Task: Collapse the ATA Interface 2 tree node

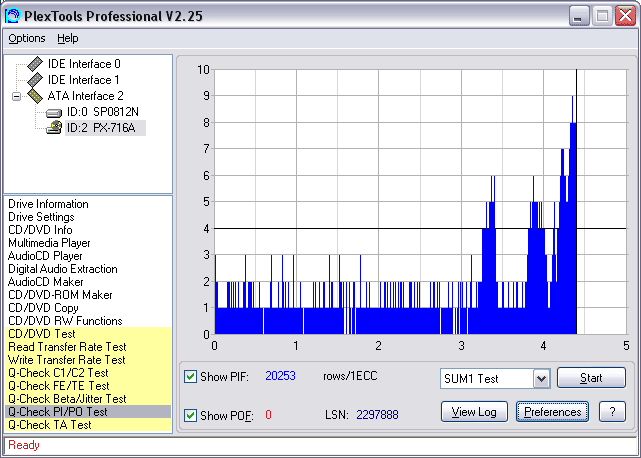Action: point(16,97)
